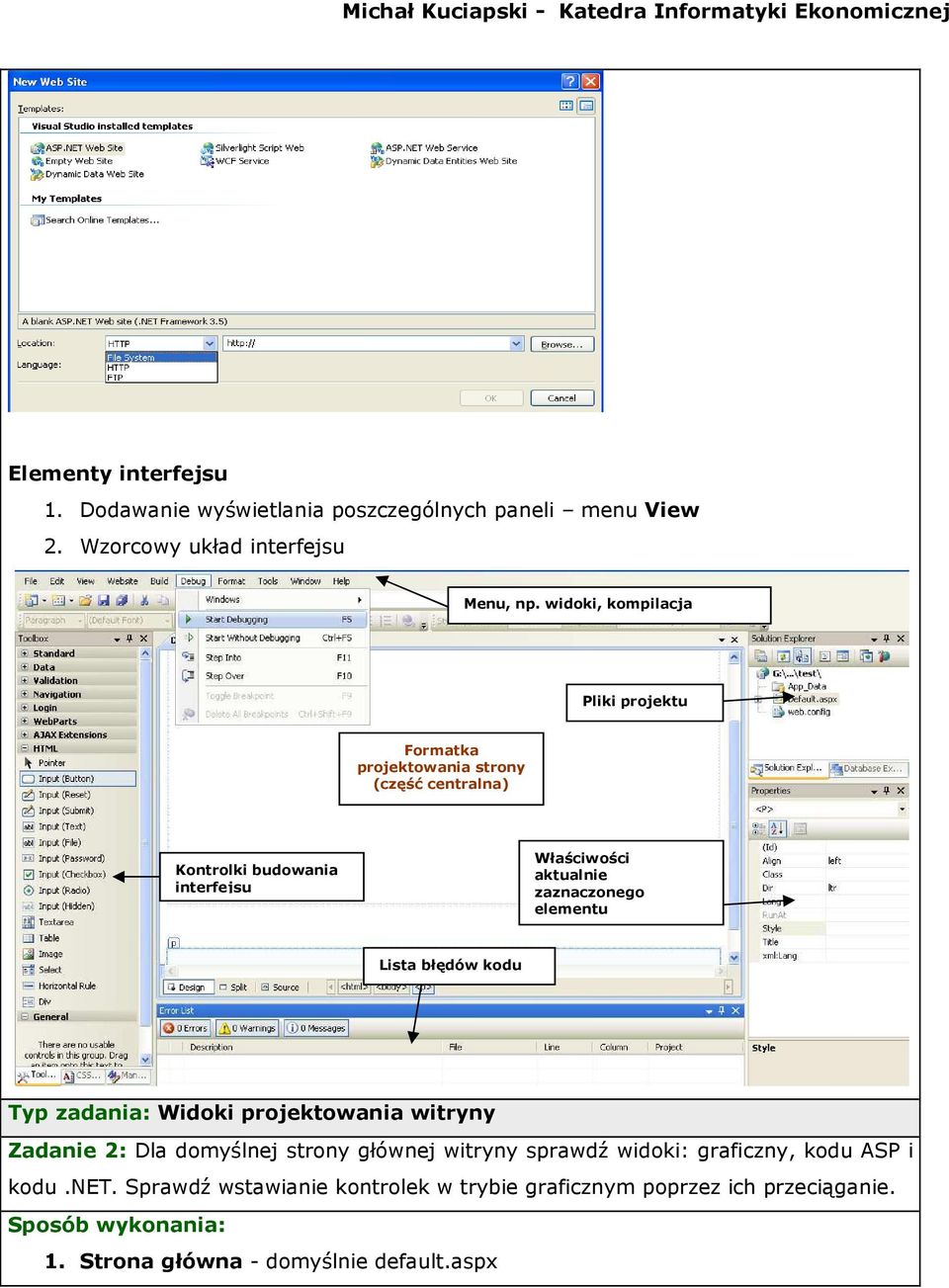Image resolution: width=949 pixels, height=1288 pixels.
Task: Choose WCF Service template
Action: click(x=235, y=161)
